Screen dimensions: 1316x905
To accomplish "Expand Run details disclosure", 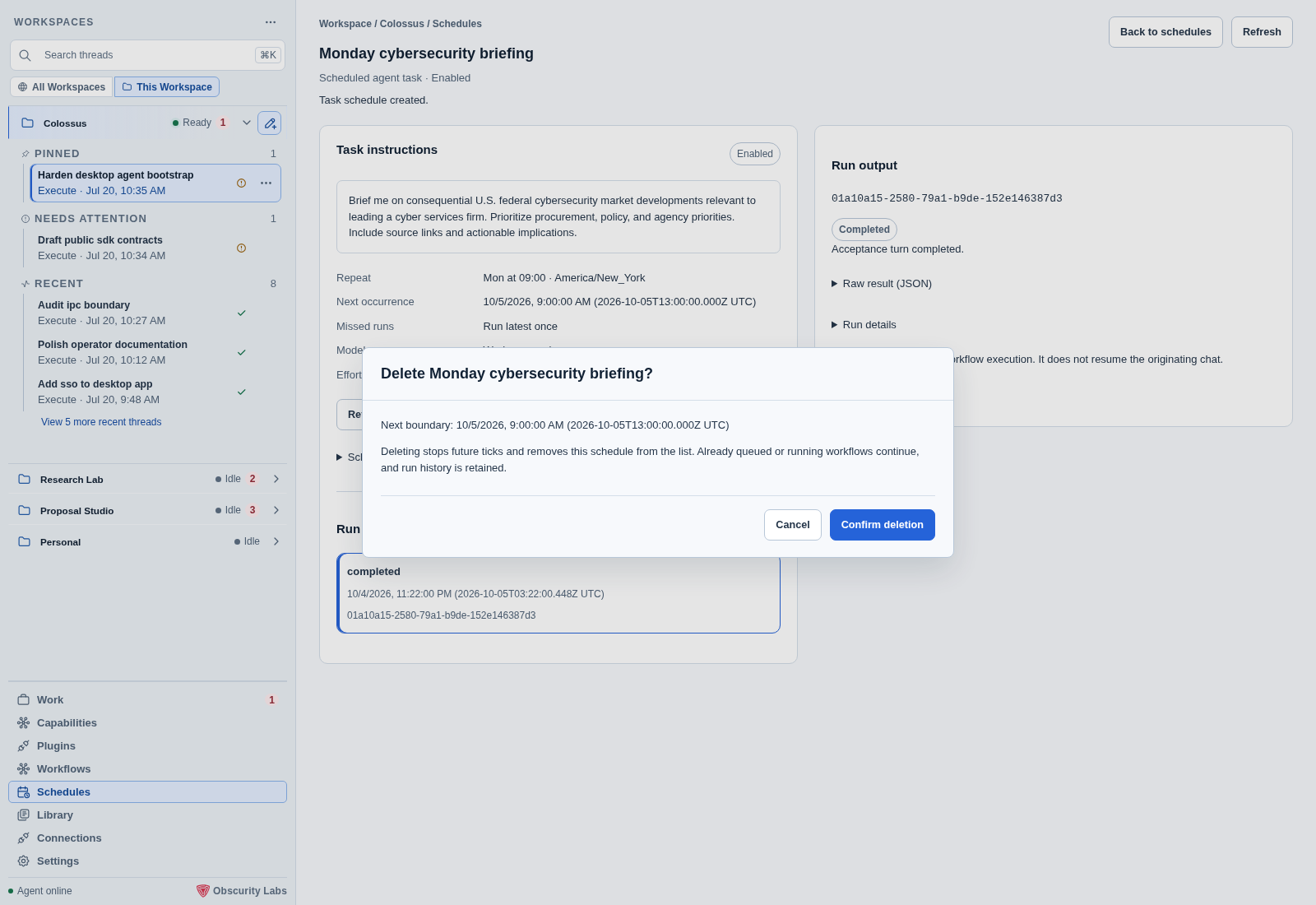I will click(864, 325).
